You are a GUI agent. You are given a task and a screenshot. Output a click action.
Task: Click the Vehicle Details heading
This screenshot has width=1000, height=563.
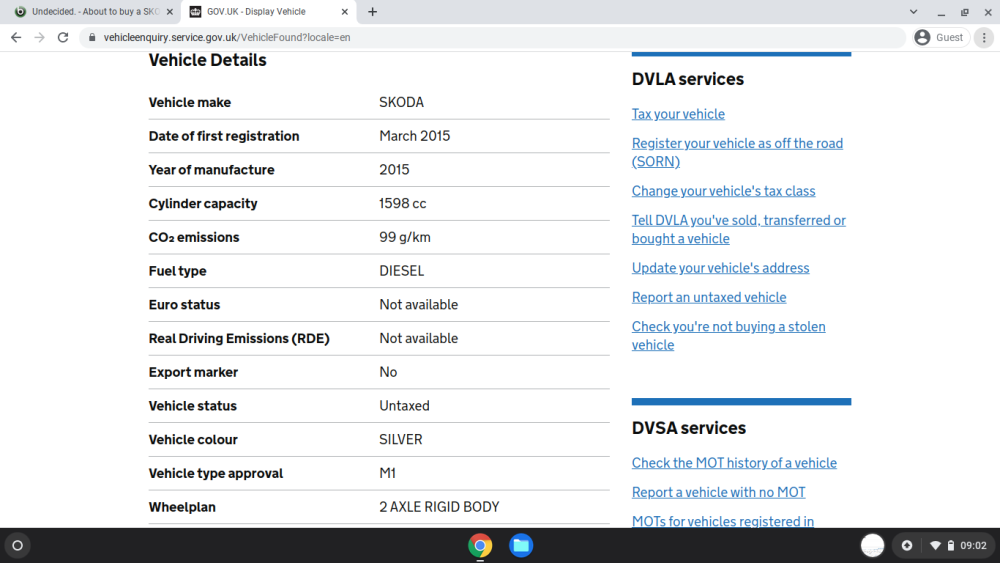point(207,61)
